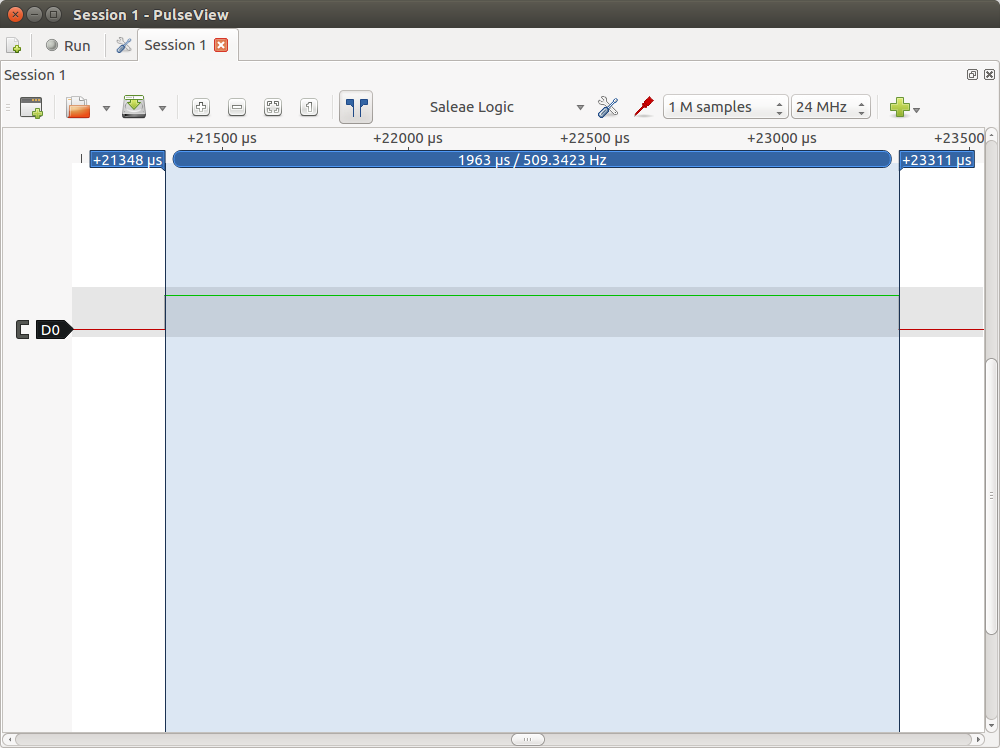This screenshot has width=1000, height=748.
Task: Toggle the show cursors button
Action: point(356,107)
